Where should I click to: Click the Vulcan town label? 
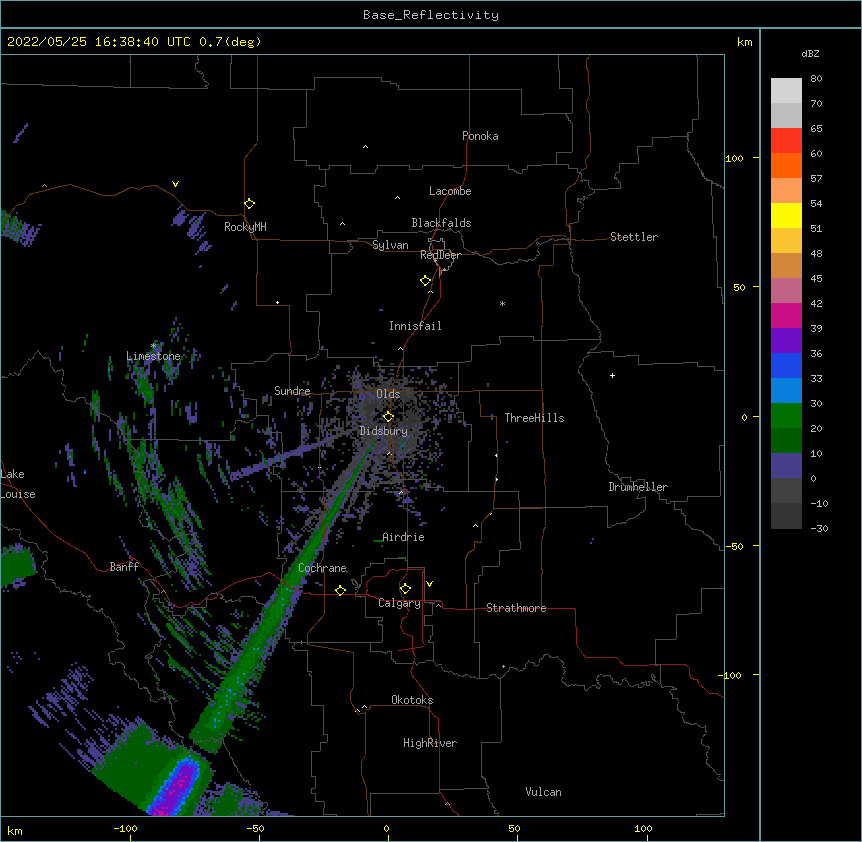coord(543,792)
